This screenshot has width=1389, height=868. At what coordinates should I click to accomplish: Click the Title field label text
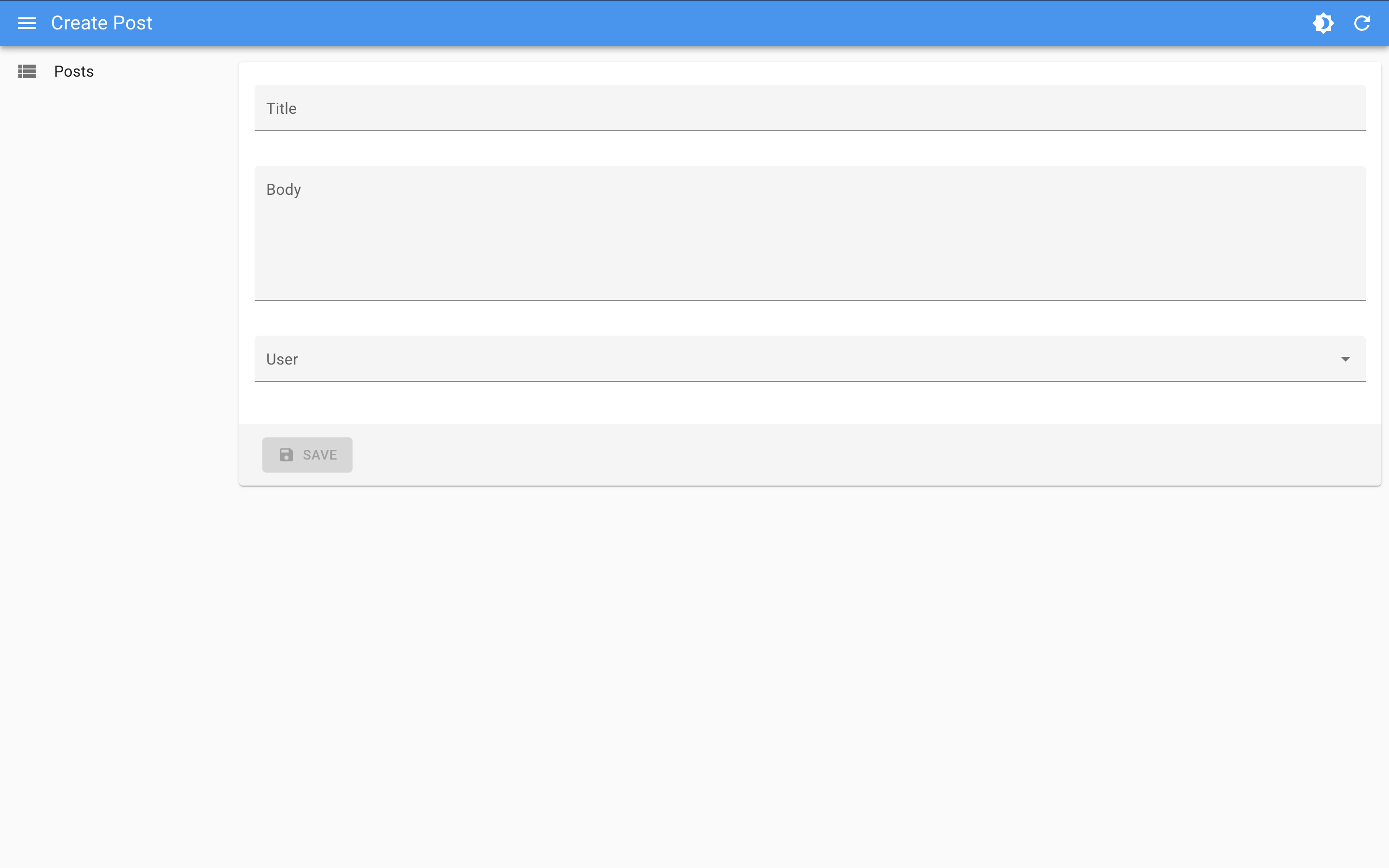coord(281,108)
